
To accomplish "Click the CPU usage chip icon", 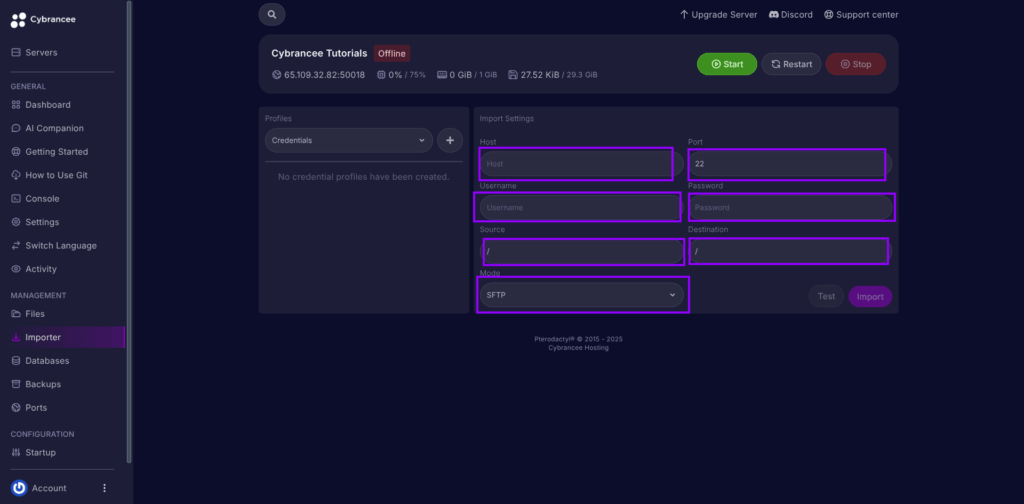I will tap(381, 74).
